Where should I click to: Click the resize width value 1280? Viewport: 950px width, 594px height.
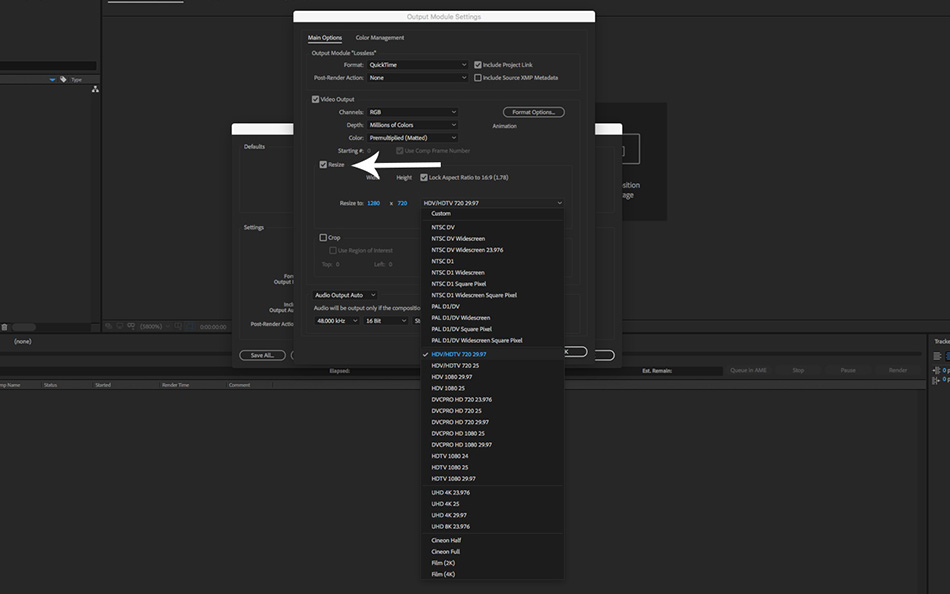373,203
